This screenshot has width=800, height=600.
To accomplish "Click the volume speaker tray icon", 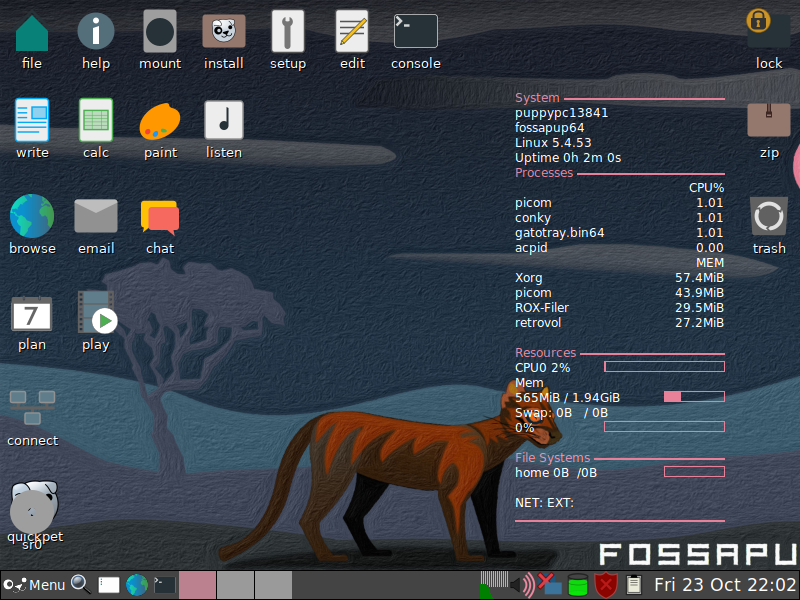I will pyautogui.click(x=523, y=585).
